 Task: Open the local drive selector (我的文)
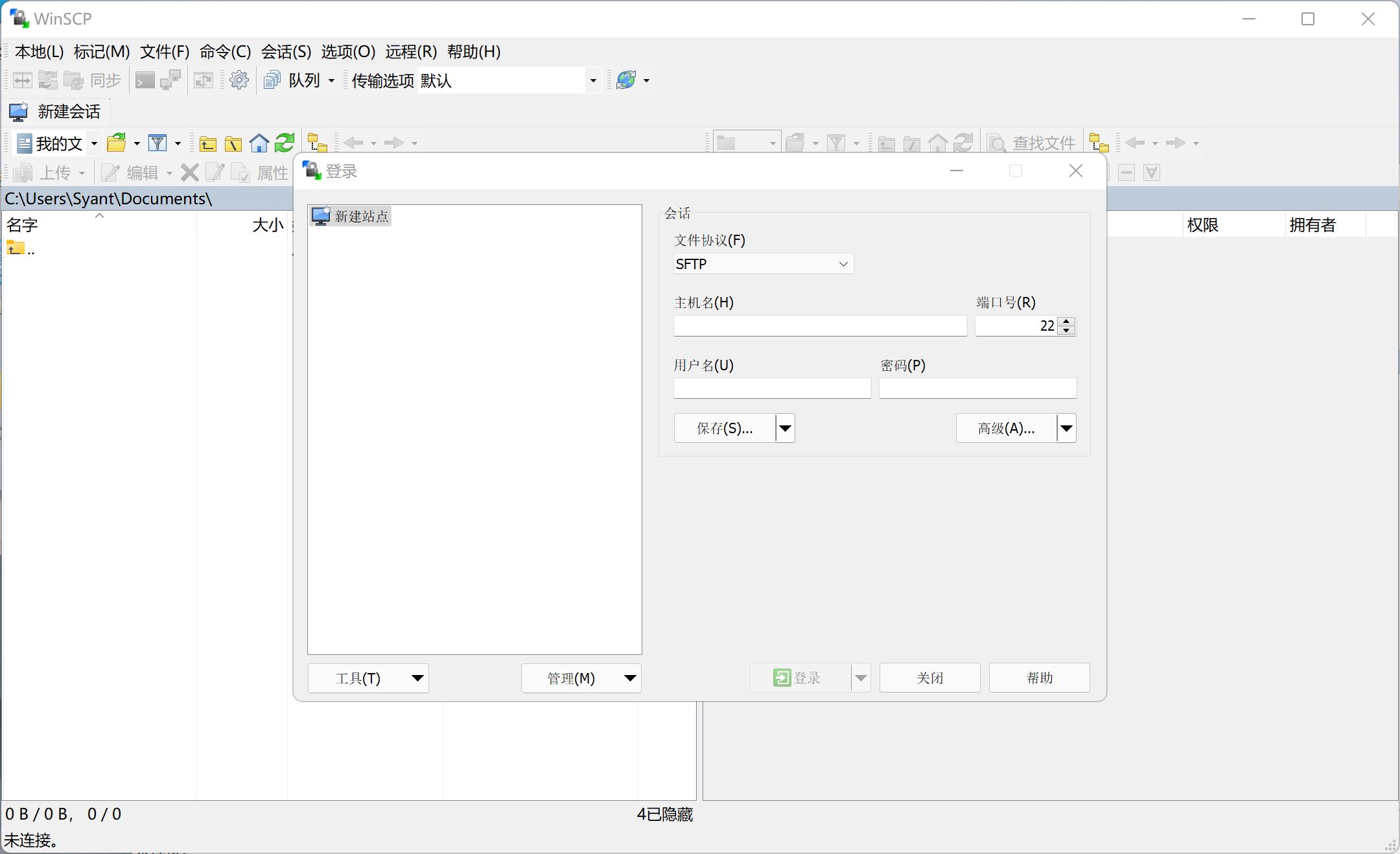click(58, 143)
